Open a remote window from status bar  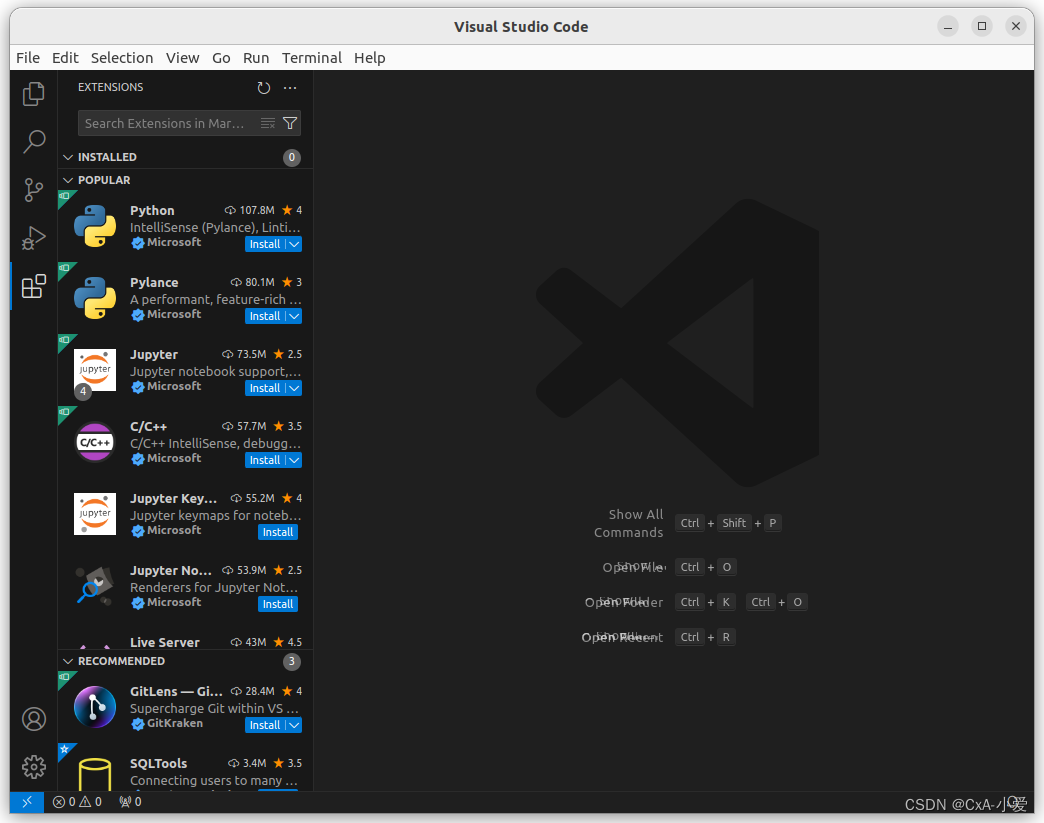pos(27,802)
